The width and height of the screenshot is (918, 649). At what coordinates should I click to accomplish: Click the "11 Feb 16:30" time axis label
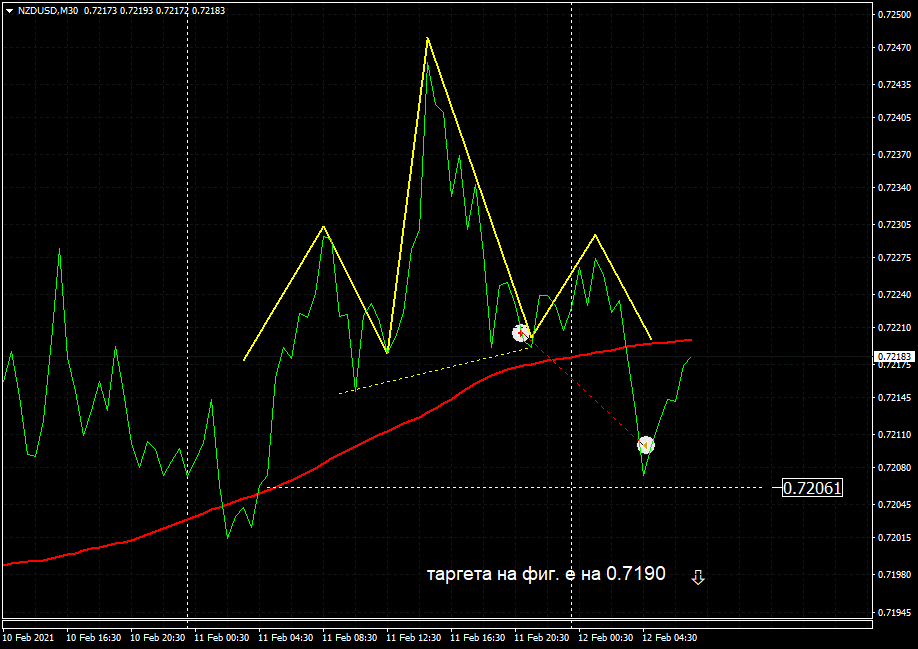tap(477, 637)
